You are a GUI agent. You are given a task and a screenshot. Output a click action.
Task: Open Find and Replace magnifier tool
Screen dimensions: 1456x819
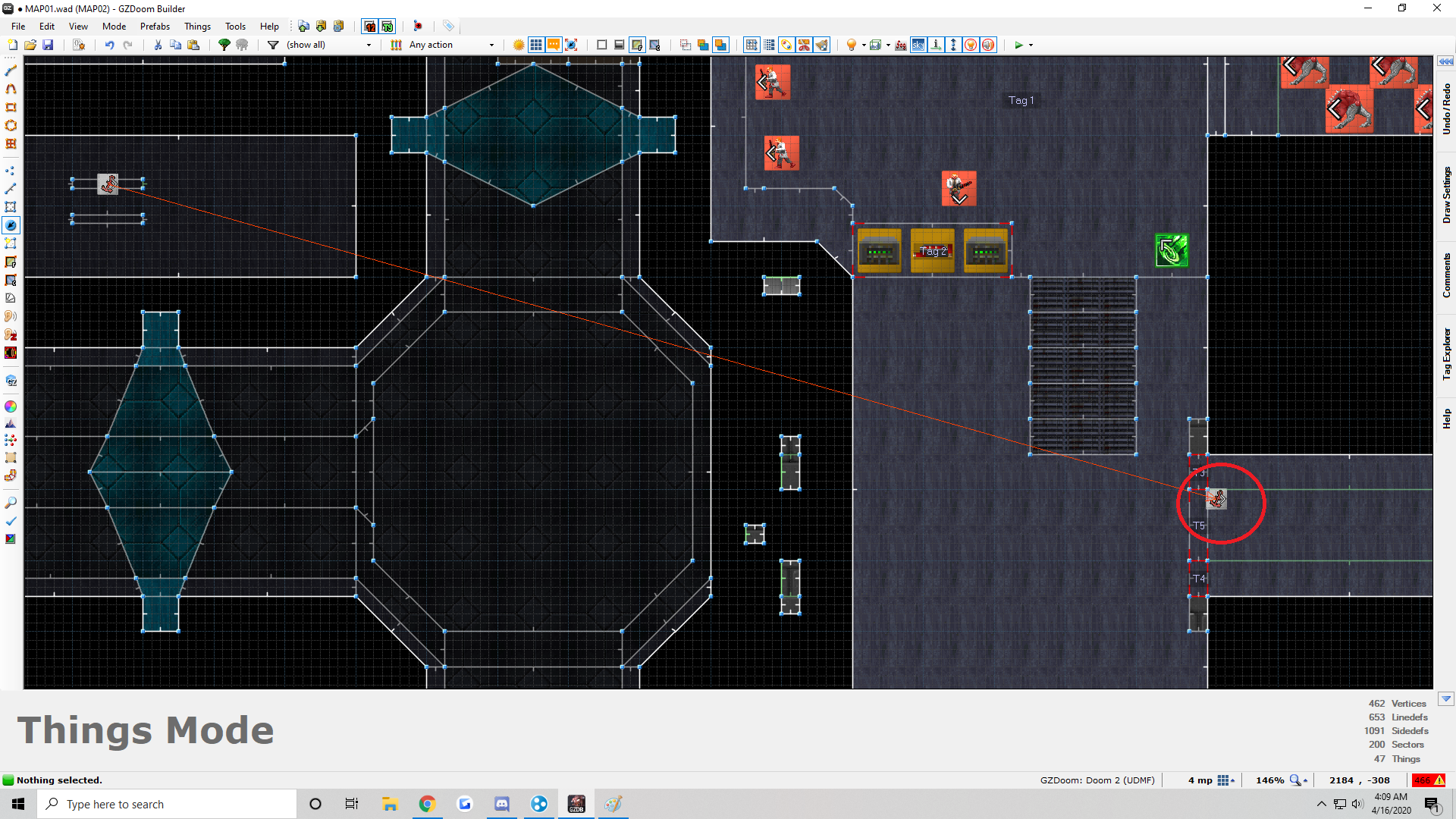(x=11, y=503)
